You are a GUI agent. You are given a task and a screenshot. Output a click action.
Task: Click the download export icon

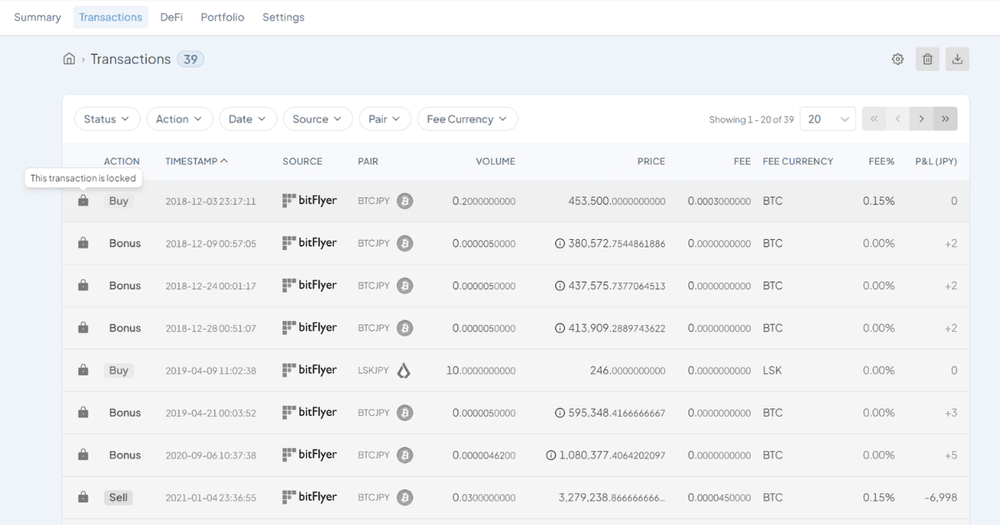957,59
